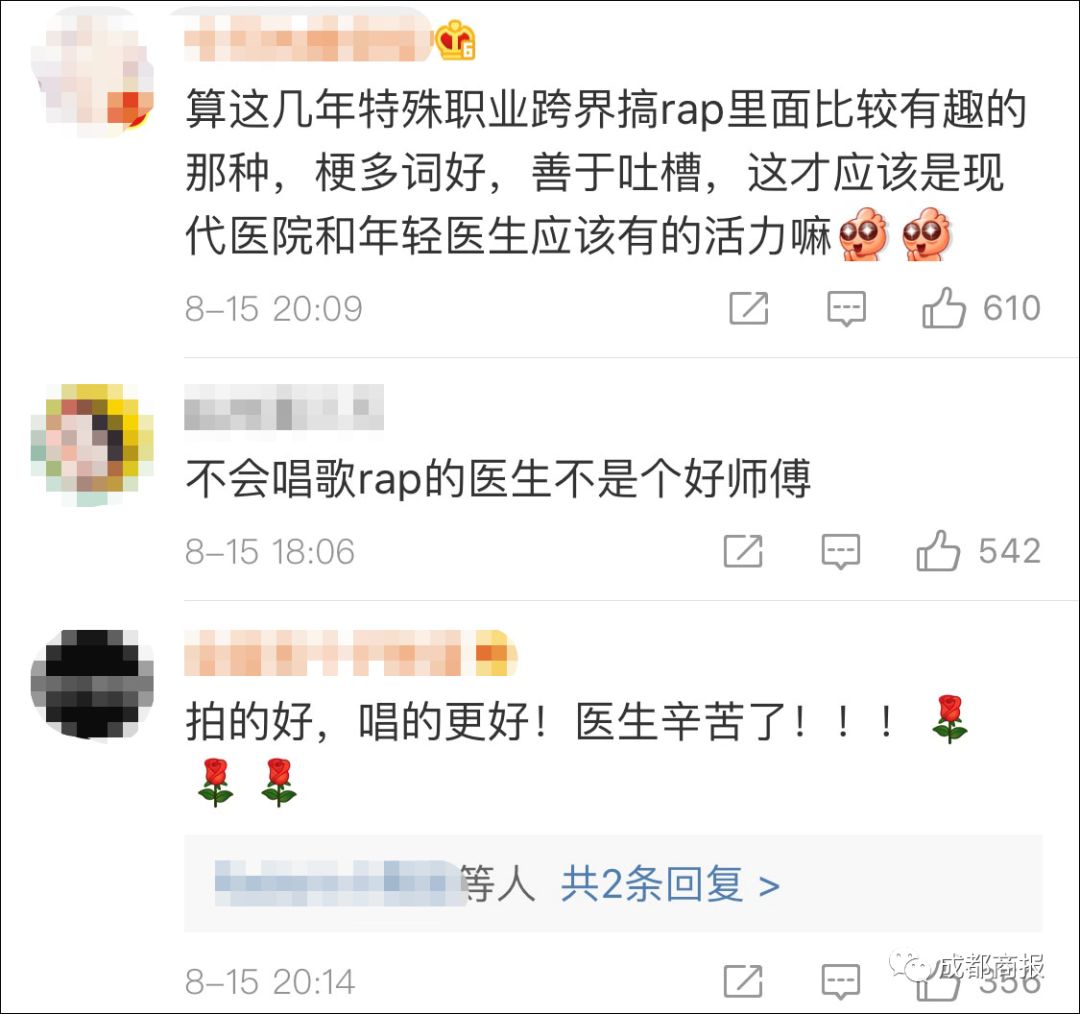Like the rose emoji comment at 20:14
The image size is (1080, 1014).
[x=938, y=984]
